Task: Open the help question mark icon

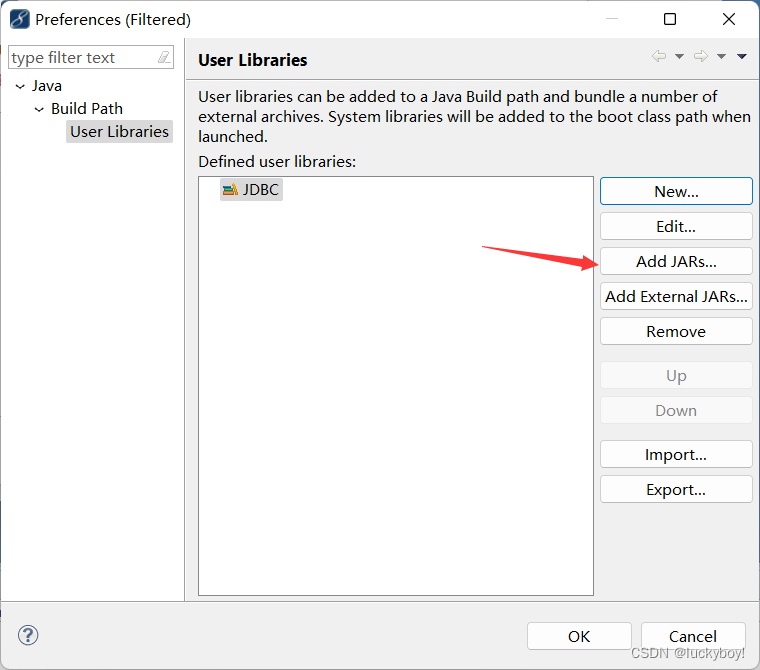Action: [28, 635]
